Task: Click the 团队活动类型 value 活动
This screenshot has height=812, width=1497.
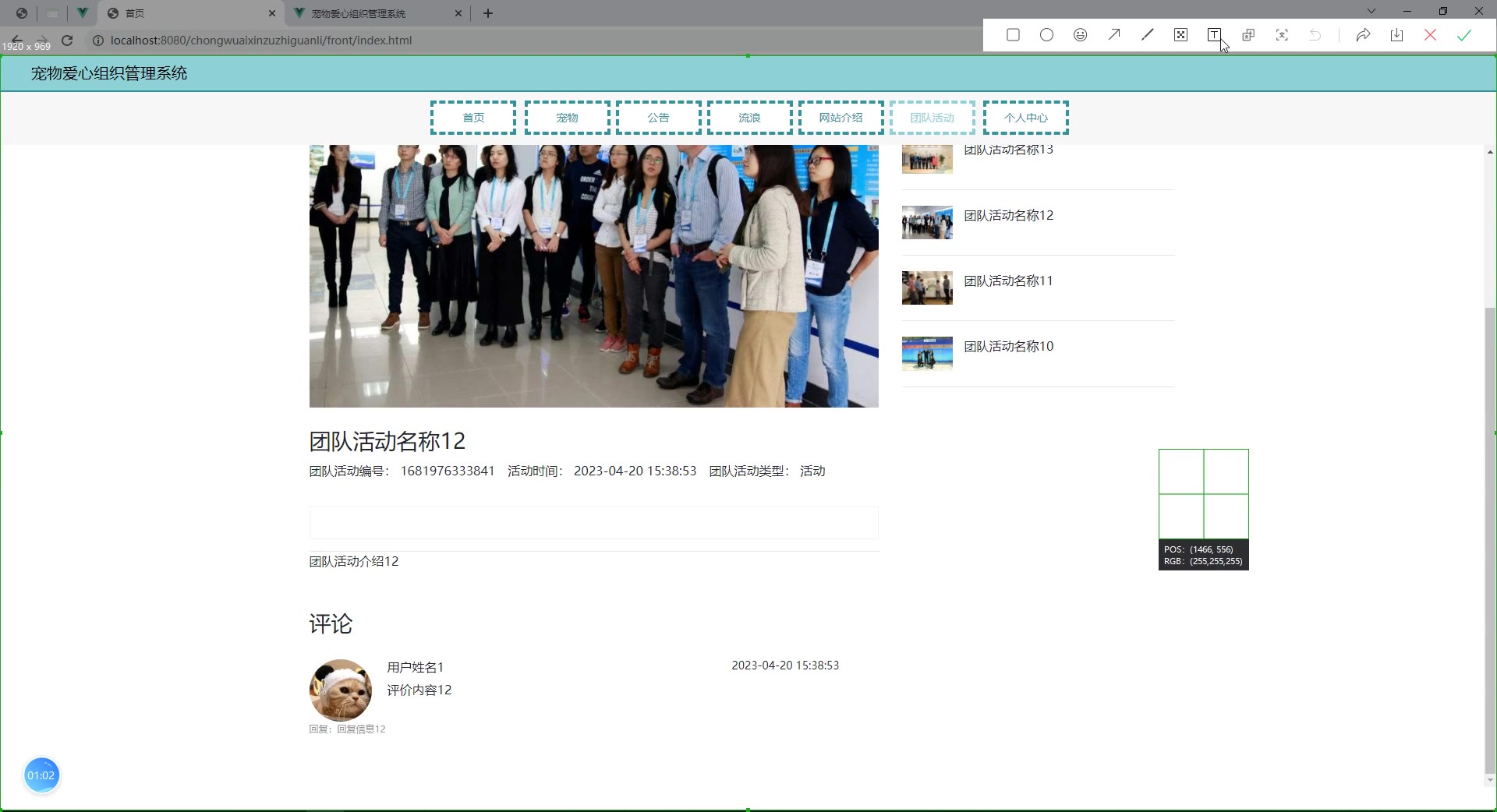Action: tap(812, 471)
